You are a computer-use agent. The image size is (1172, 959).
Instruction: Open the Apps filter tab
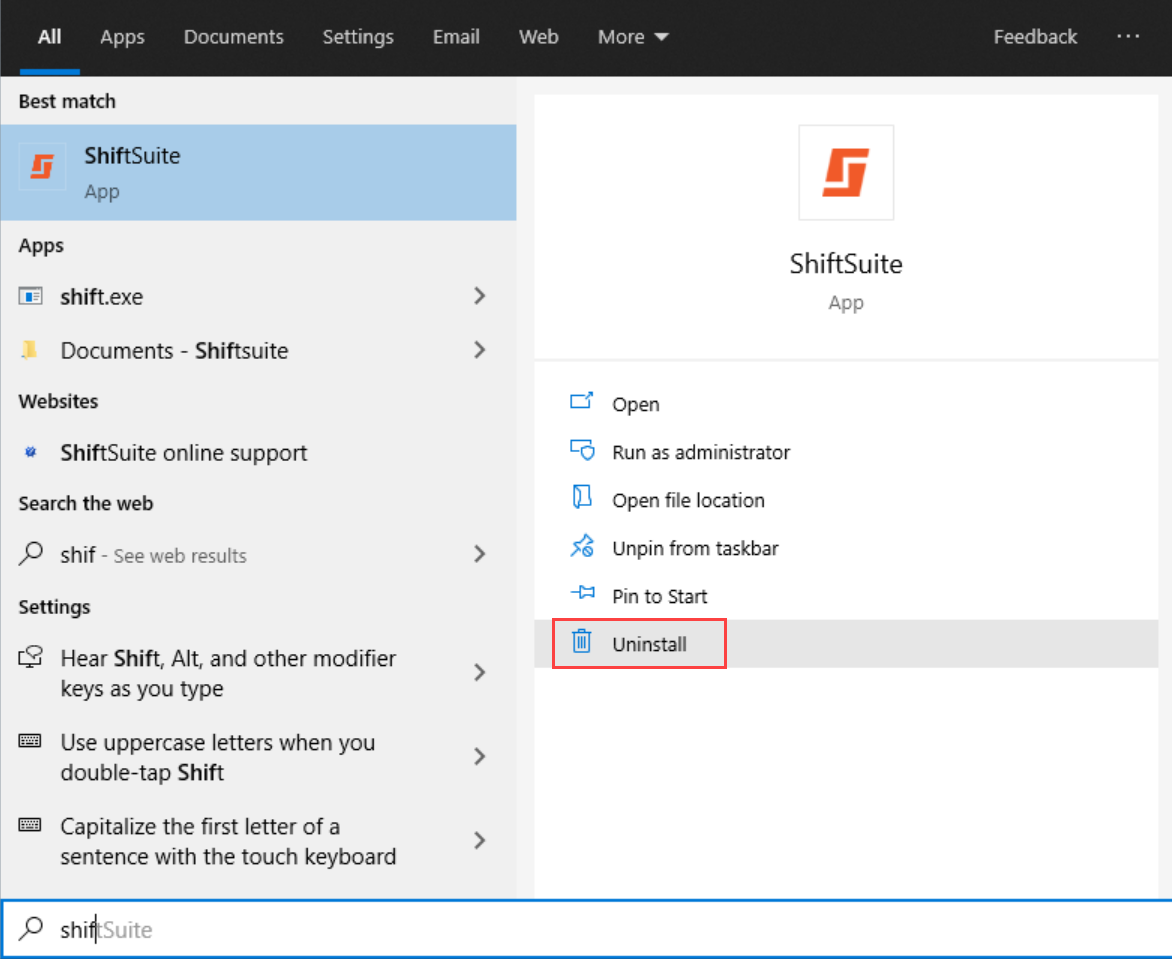coord(123,37)
